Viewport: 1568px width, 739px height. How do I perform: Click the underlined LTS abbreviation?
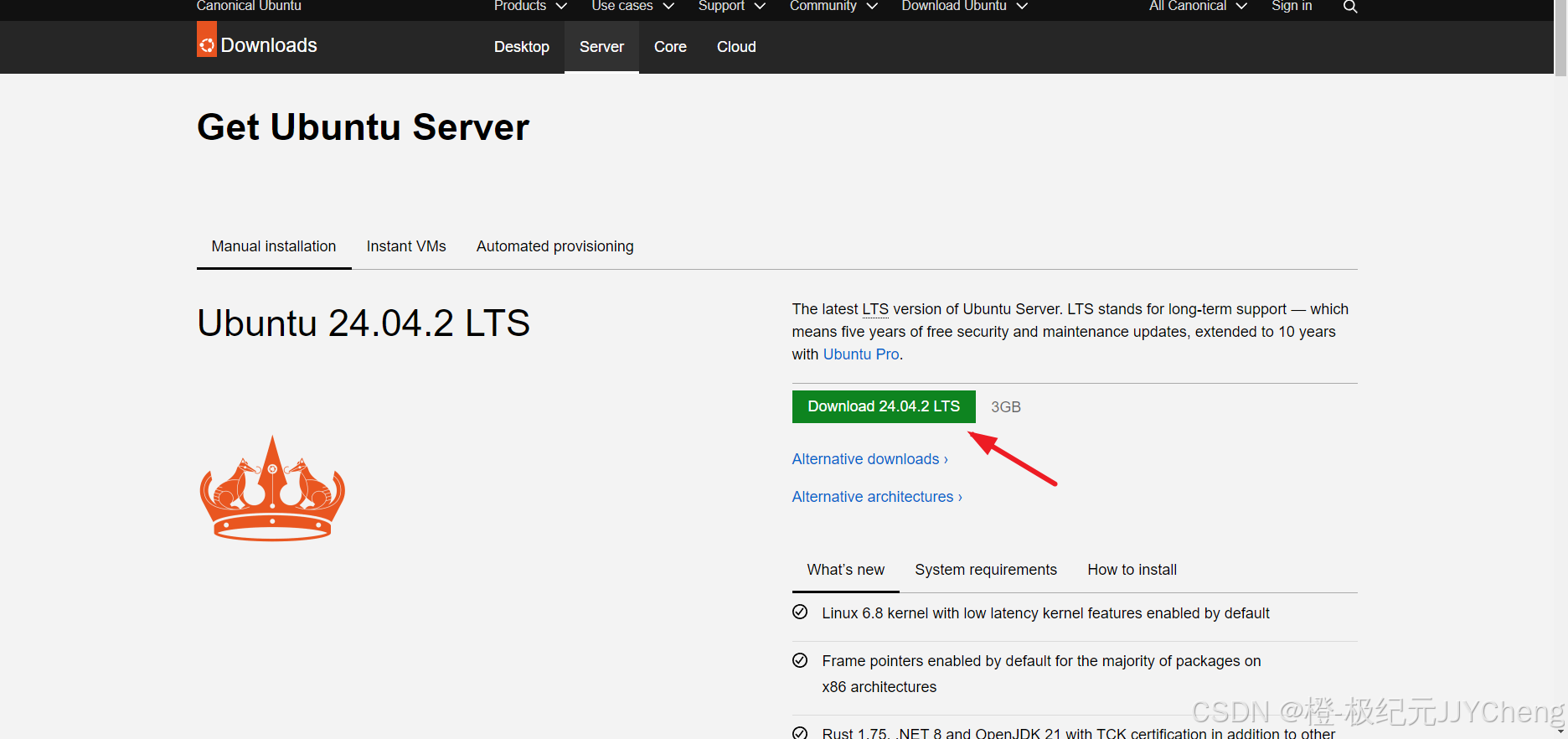point(875,309)
